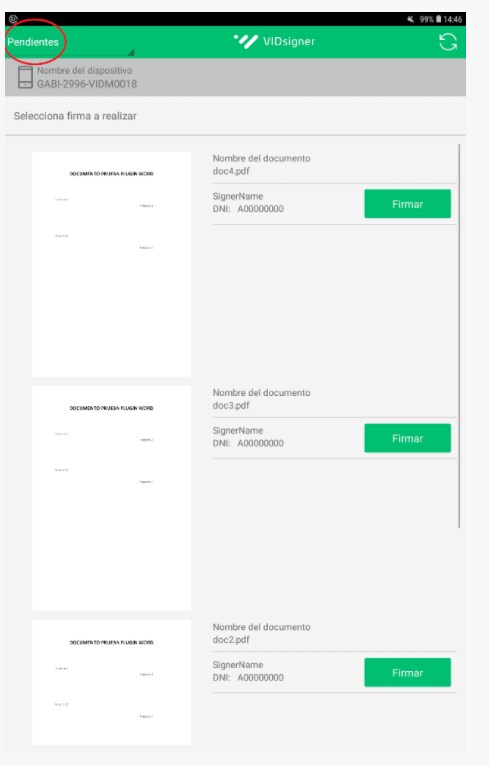The width and height of the screenshot is (489, 765).
Task: Tap the clock time in status bar
Action: point(453,19)
